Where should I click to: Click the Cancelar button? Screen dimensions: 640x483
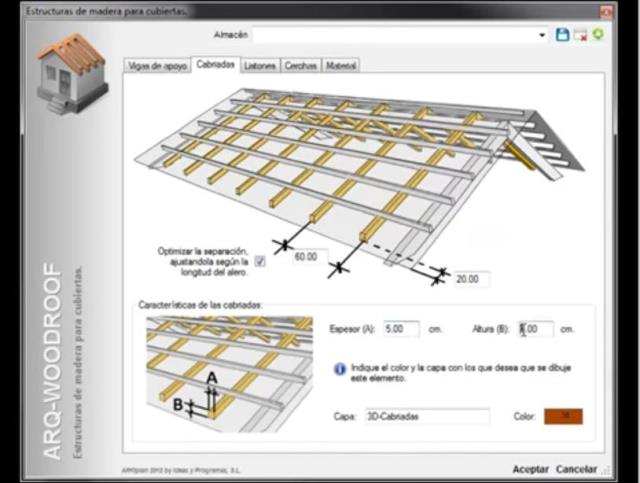point(576,469)
